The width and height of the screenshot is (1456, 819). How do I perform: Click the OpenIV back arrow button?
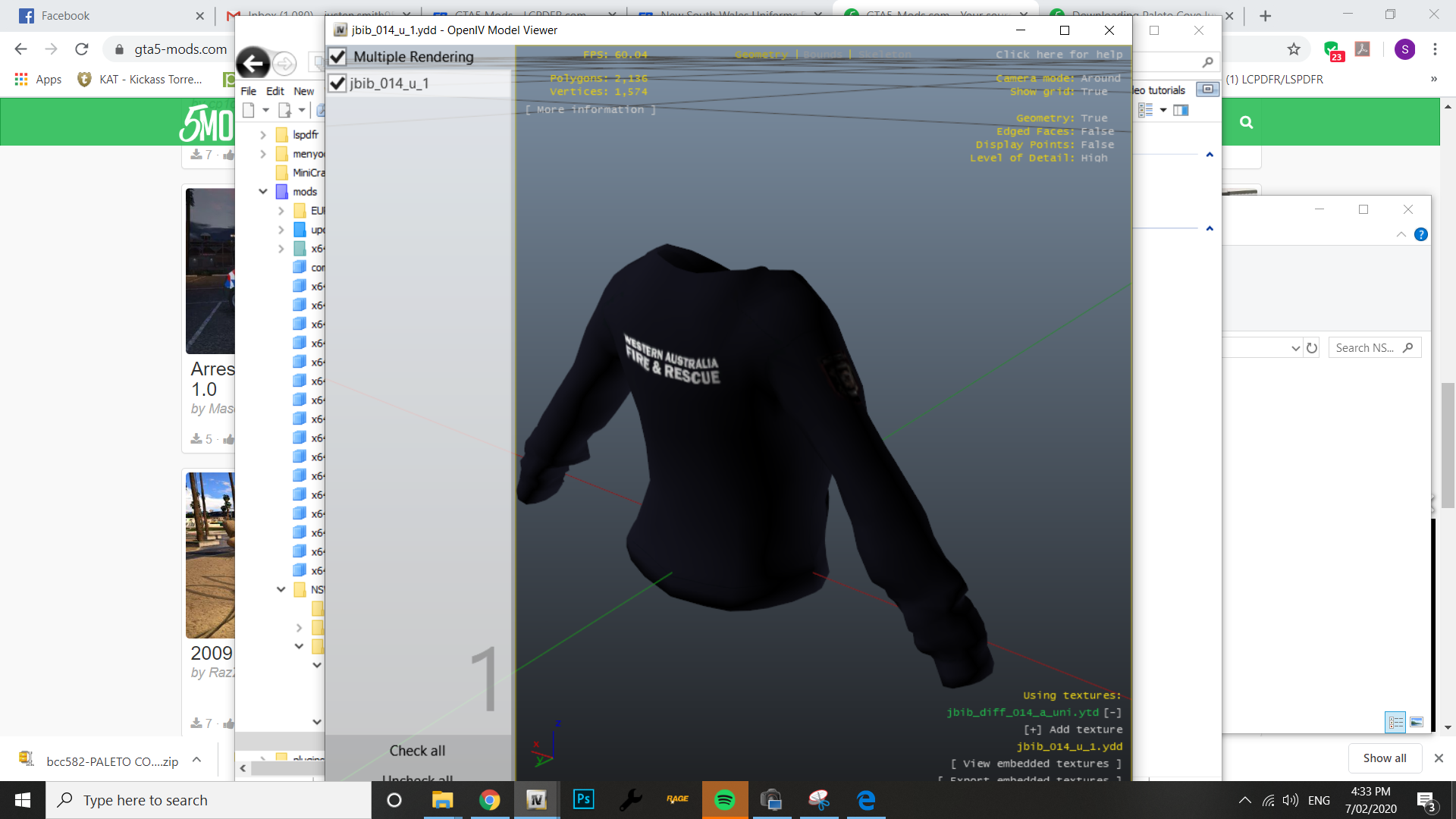[253, 63]
